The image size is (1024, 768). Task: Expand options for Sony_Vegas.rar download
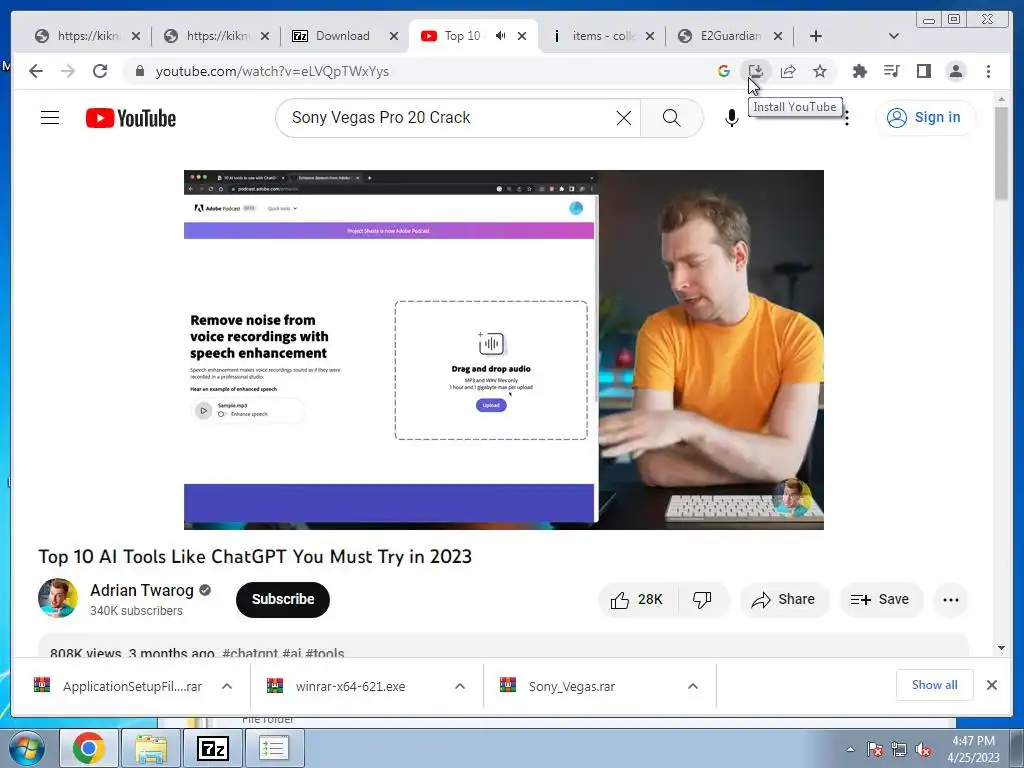693,686
